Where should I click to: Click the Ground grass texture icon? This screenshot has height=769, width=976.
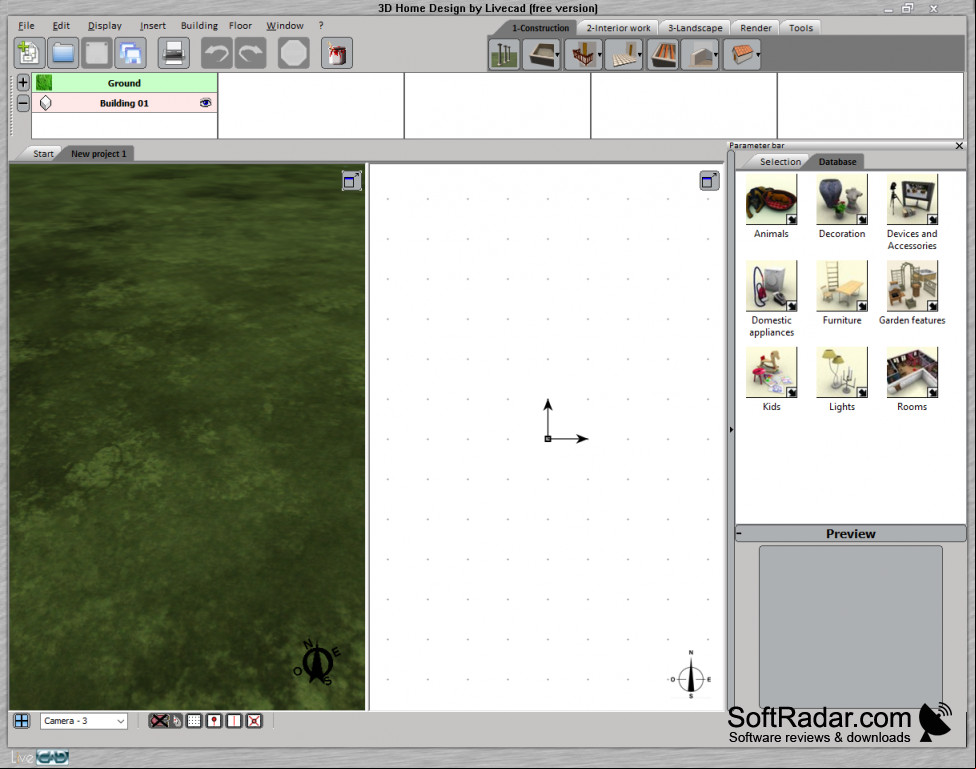click(44, 83)
